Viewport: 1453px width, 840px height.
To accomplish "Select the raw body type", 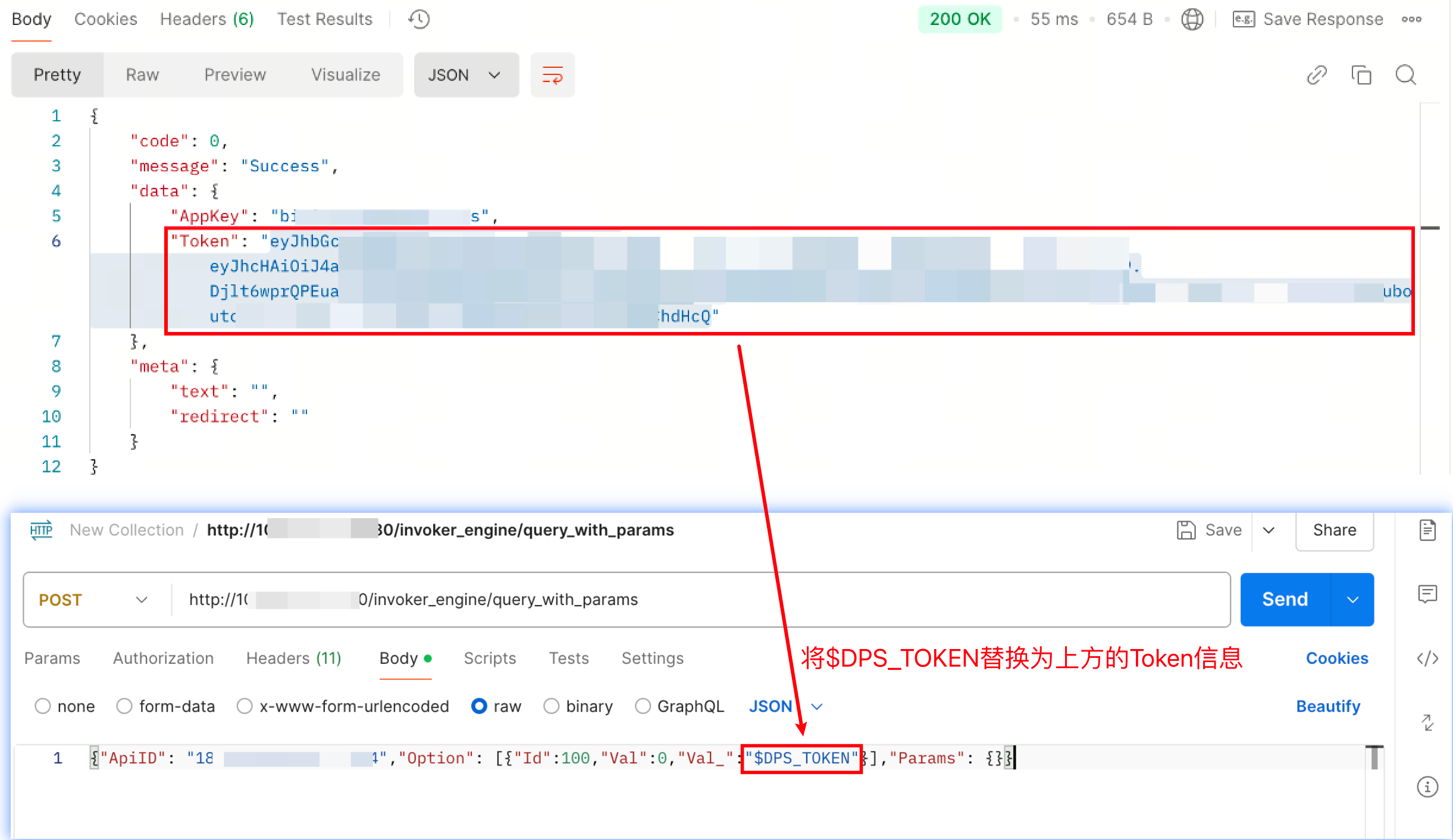I will (x=479, y=706).
